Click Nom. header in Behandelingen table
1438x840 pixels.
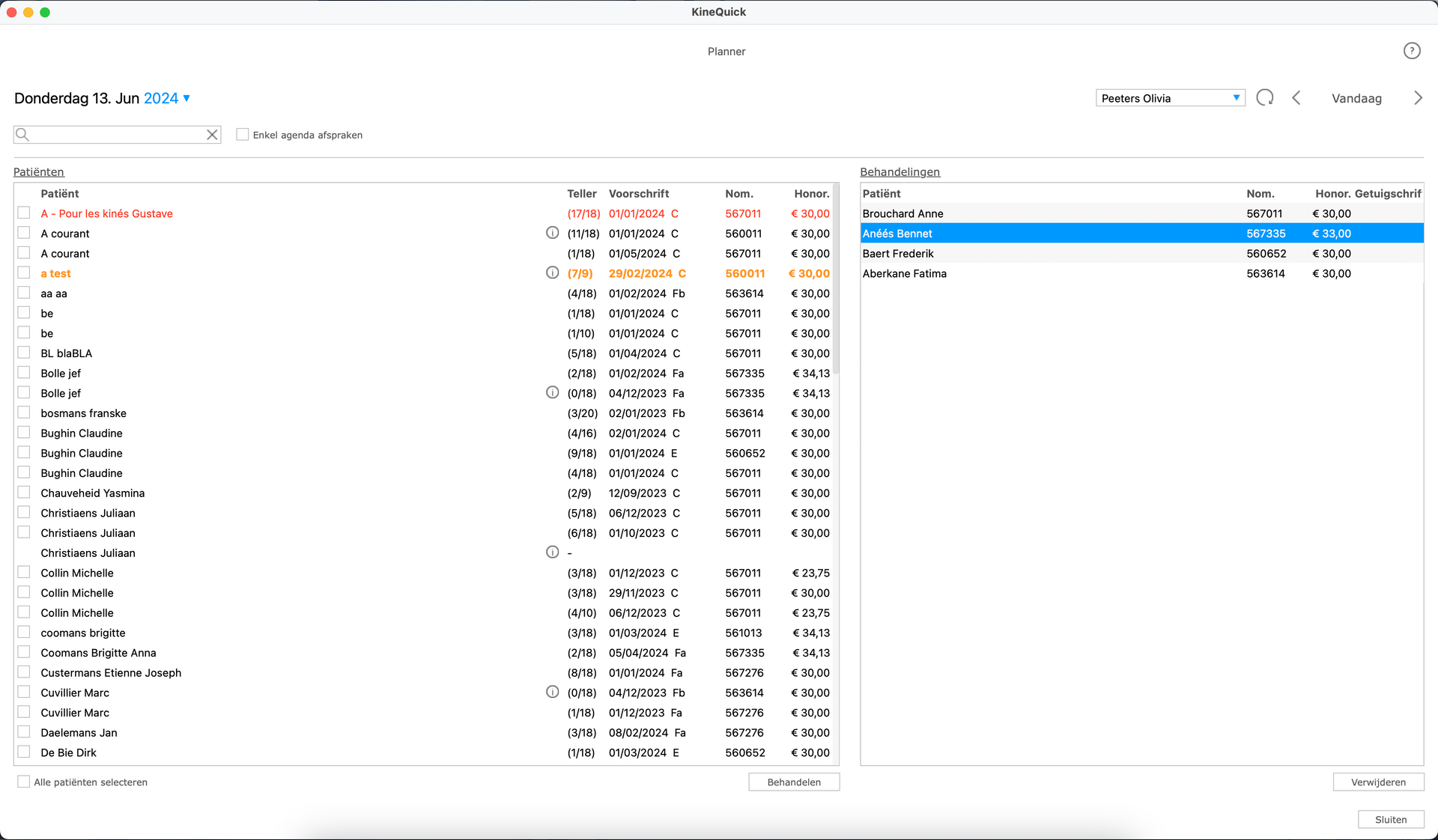tap(1260, 193)
